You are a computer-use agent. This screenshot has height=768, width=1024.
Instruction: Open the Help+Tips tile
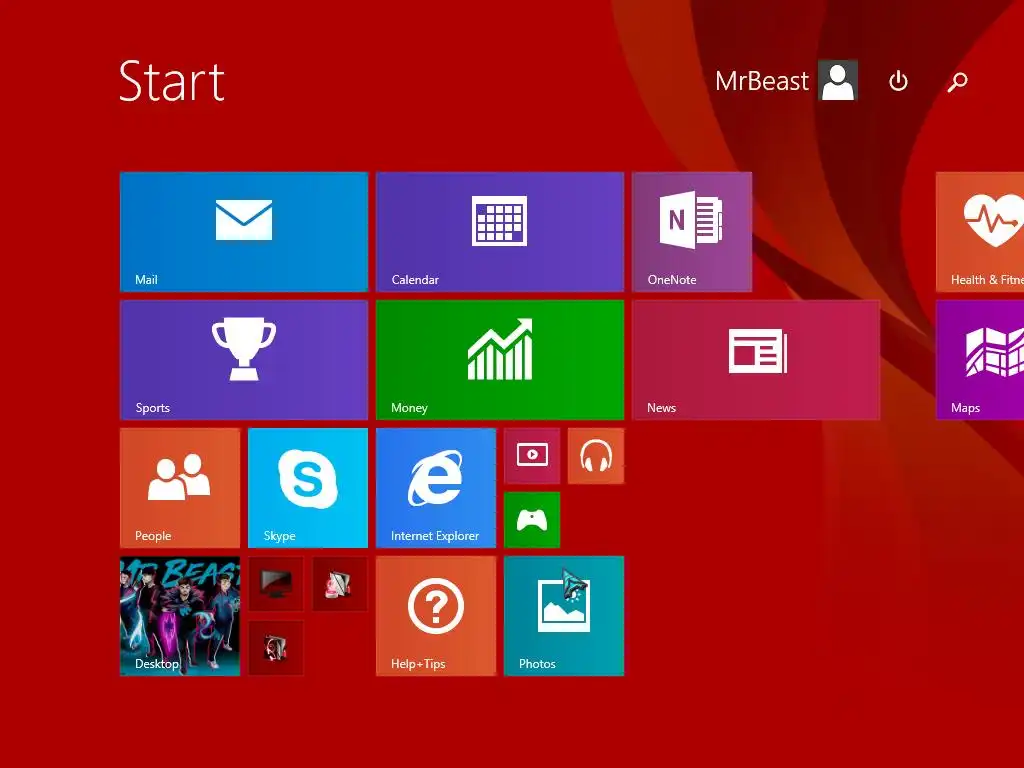pyautogui.click(x=436, y=616)
